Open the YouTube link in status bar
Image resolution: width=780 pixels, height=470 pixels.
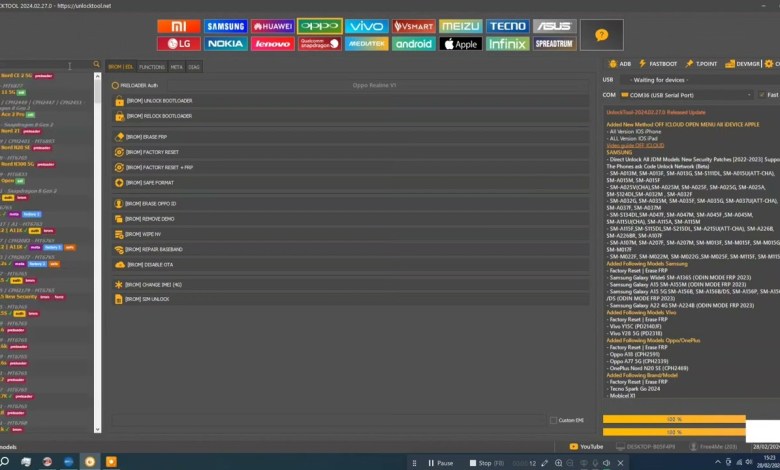coord(586,447)
